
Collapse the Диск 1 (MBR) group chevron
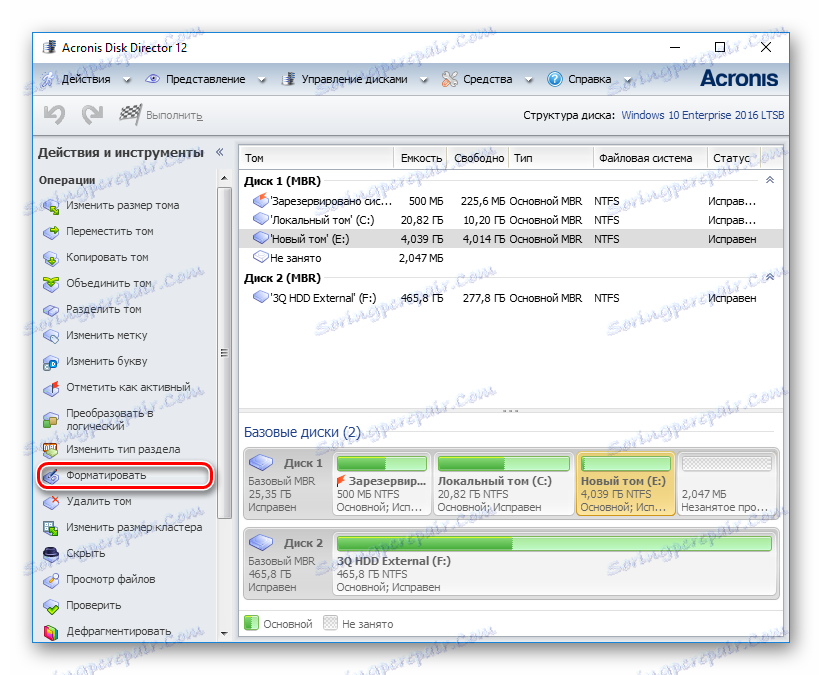coord(769,180)
